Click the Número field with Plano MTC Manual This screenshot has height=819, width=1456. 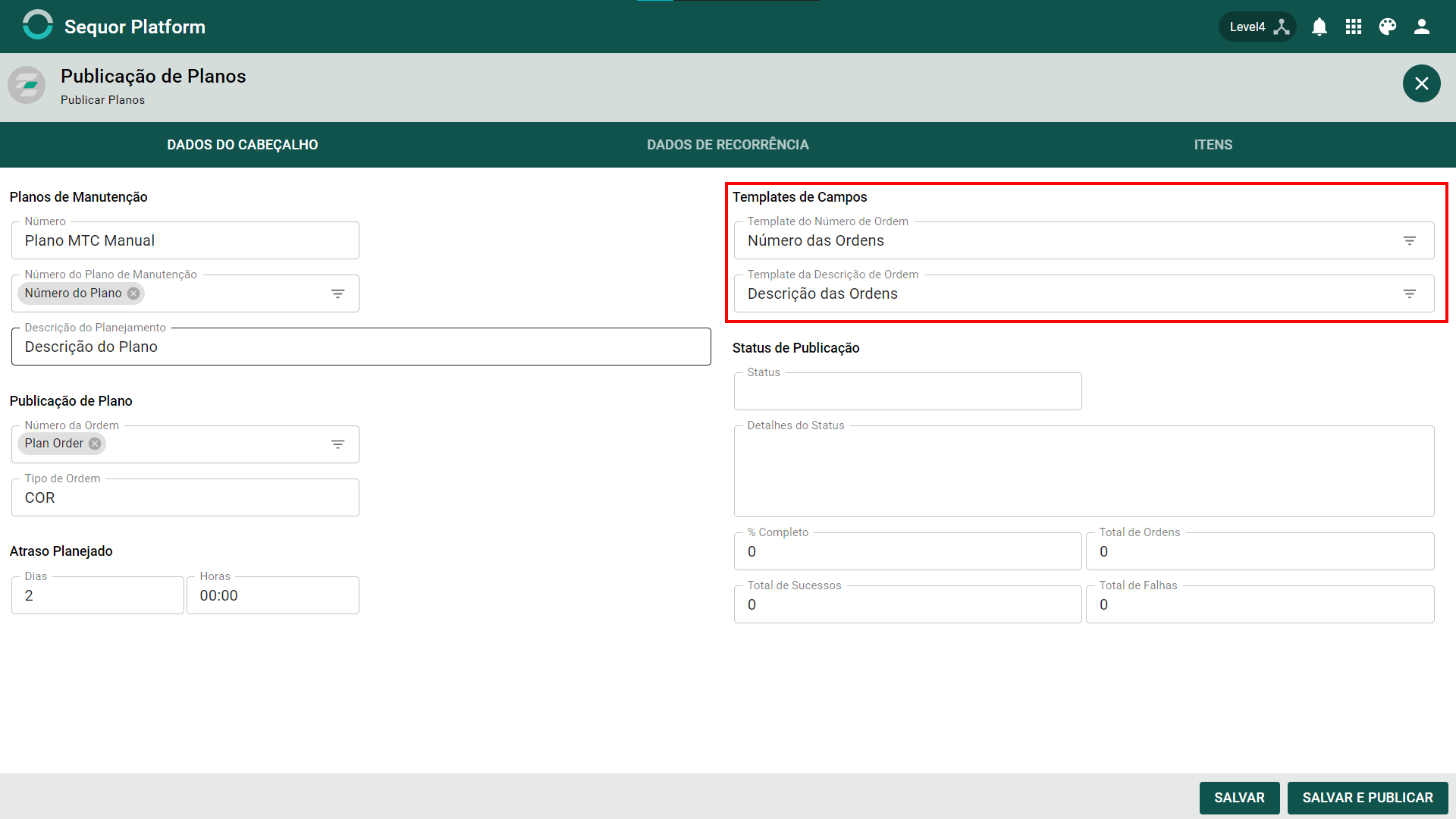click(185, 240)
